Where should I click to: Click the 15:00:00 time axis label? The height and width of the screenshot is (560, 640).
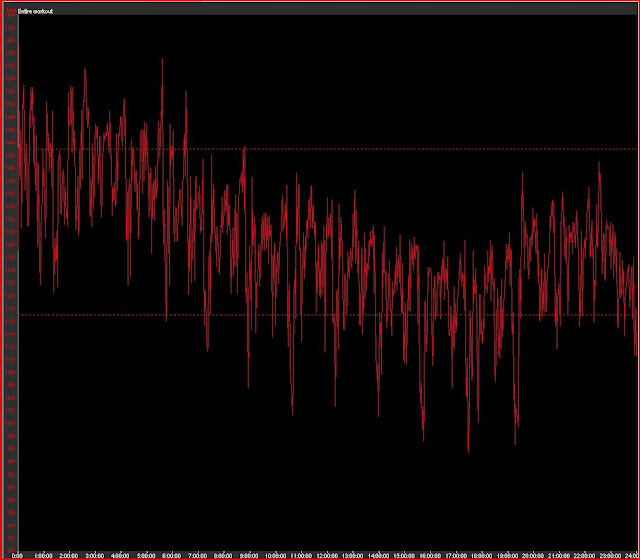click(404, 556)
